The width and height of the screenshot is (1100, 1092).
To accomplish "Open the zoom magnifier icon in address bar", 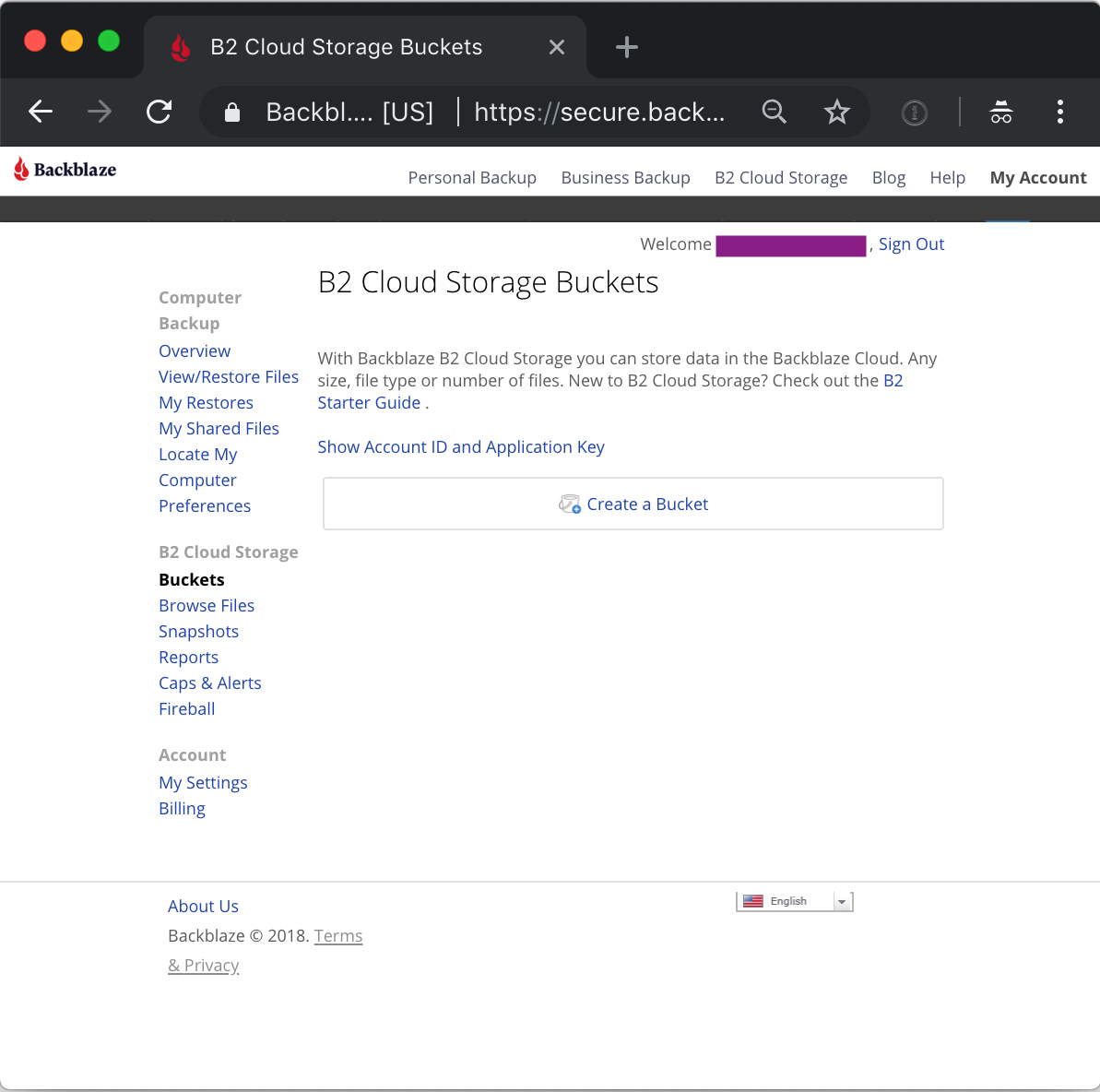I will point(774,112).
